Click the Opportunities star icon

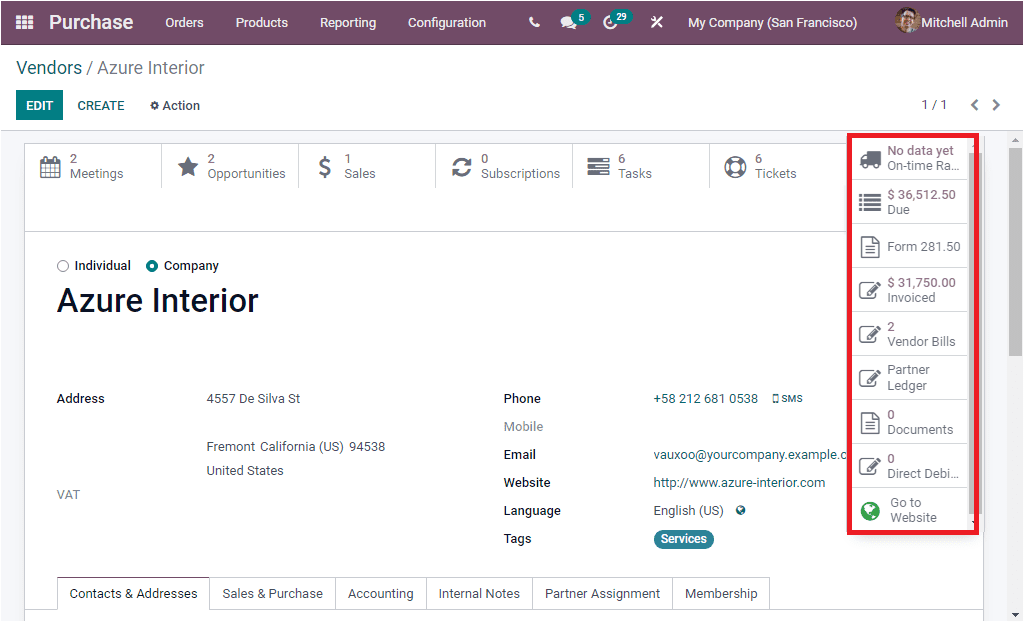[x=188, y=165]
